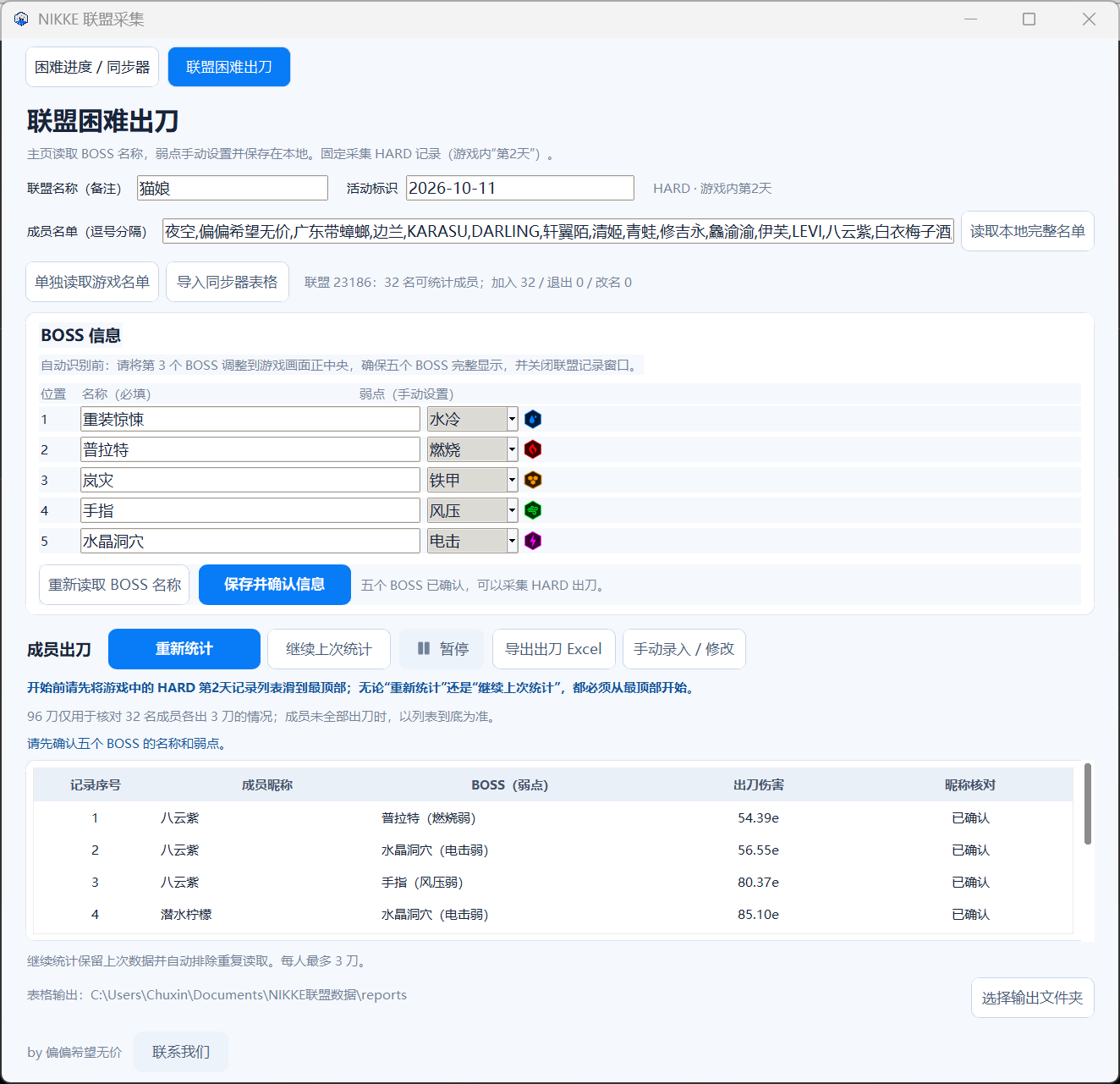Select the damage value 54.39e
1120x1084 pixels.
[x=758, y=818]
